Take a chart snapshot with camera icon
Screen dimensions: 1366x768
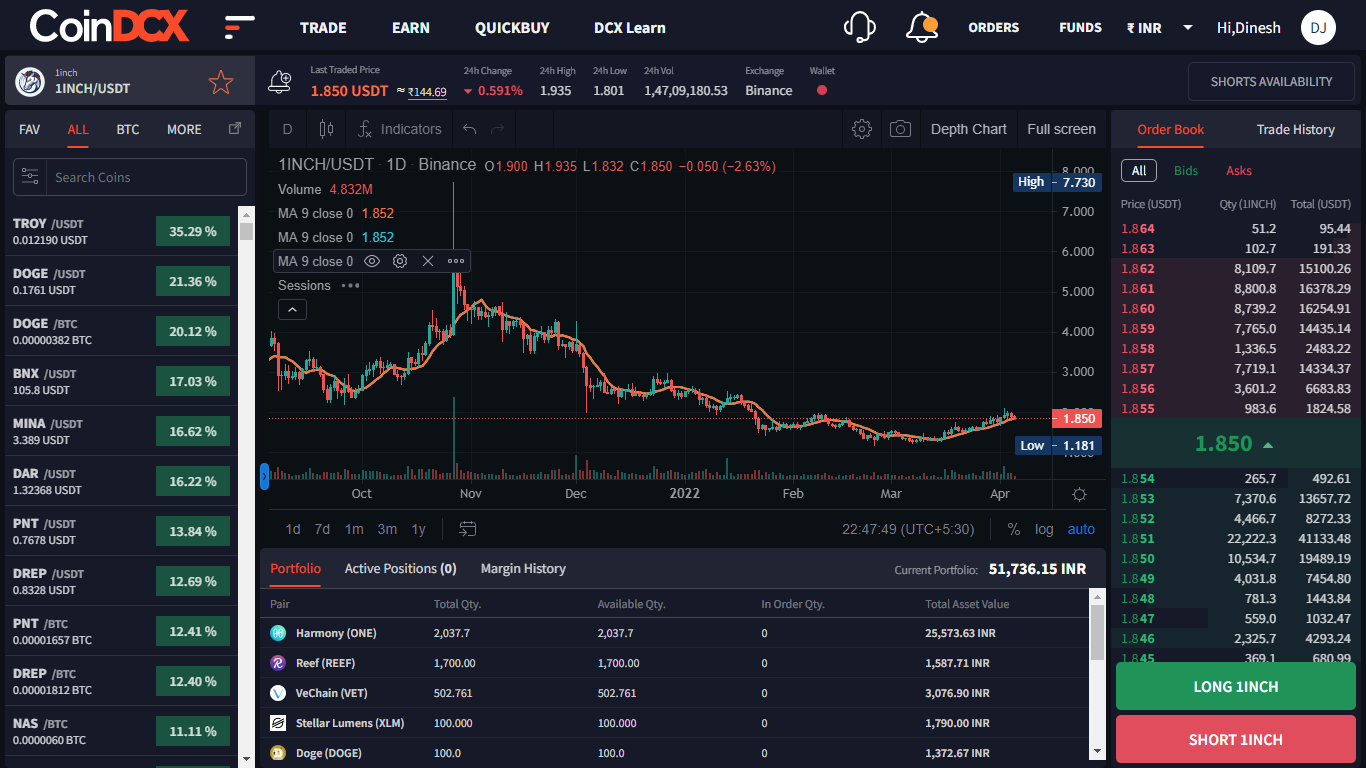901,129
